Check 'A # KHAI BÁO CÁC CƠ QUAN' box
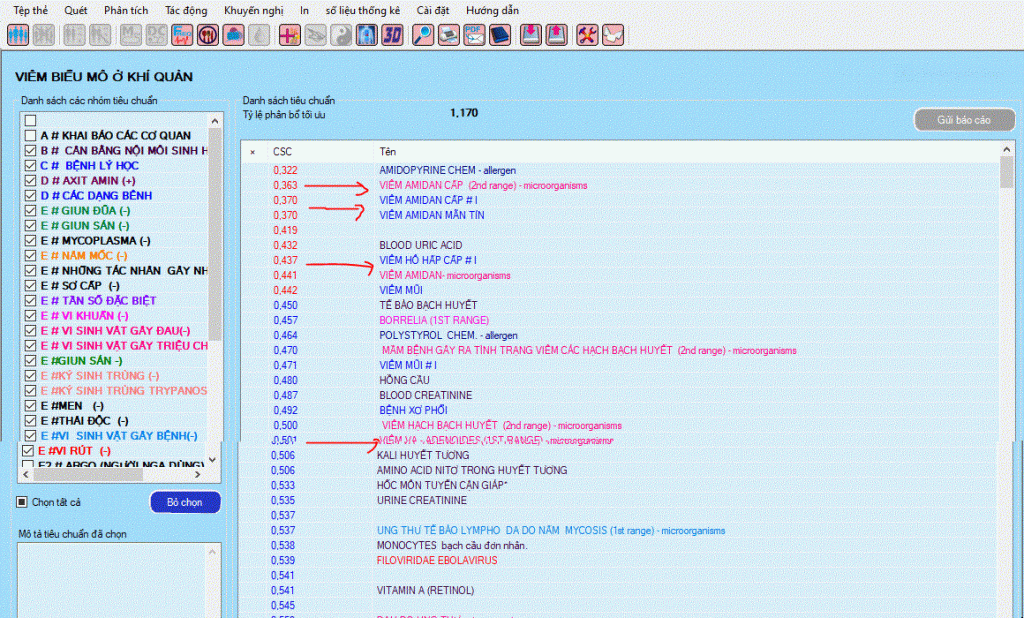1024x618 pixels. click(x=30, y=135)
